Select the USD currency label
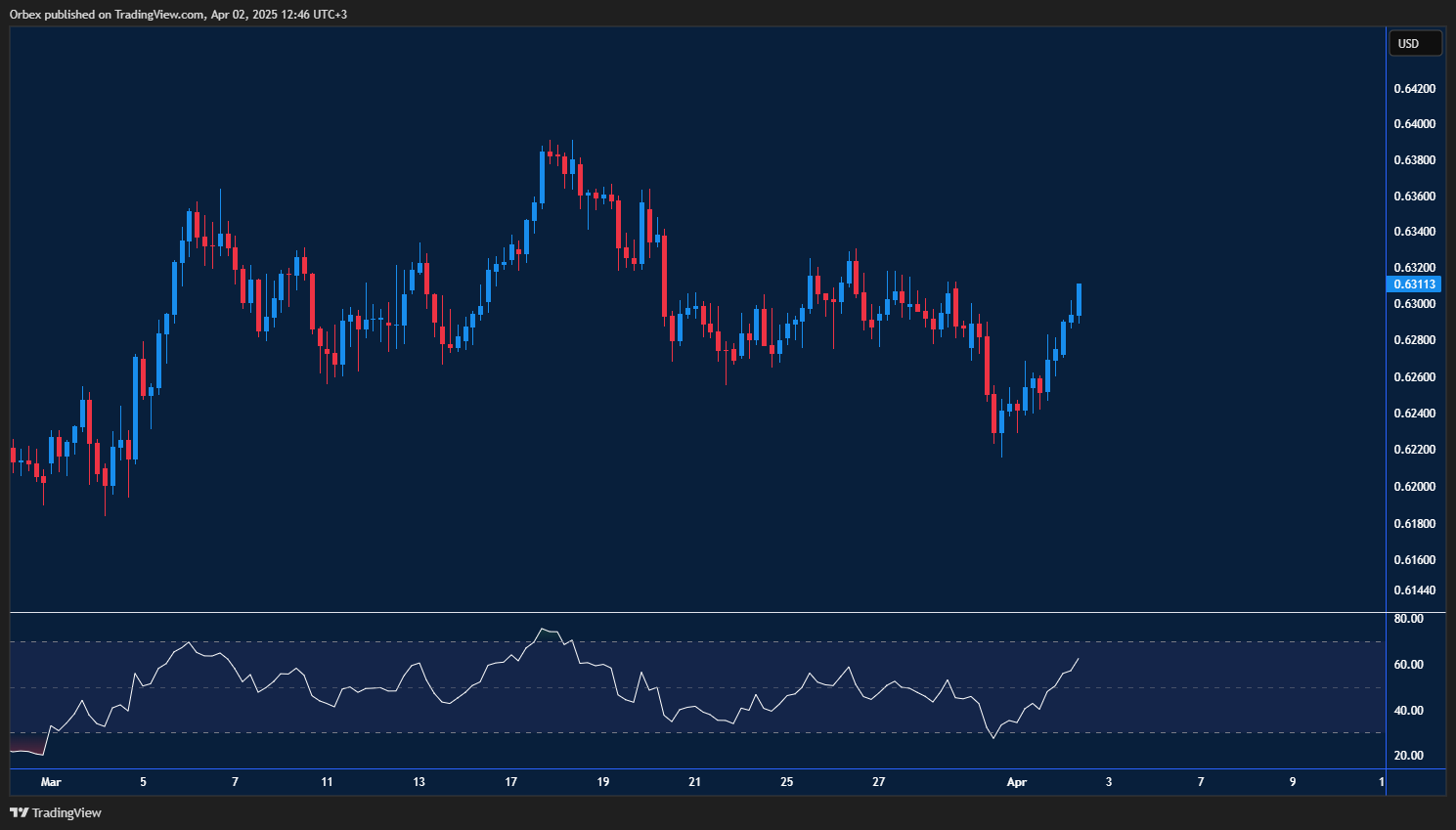This screenshot has height=830, width=1456. 1415,42
